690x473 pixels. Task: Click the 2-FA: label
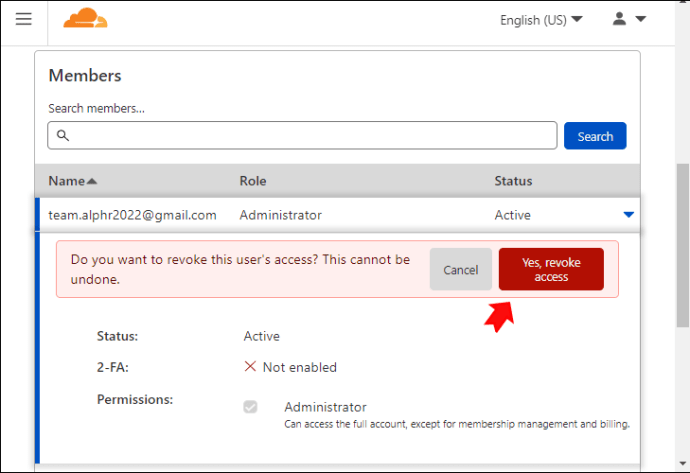tap(113, 367)
